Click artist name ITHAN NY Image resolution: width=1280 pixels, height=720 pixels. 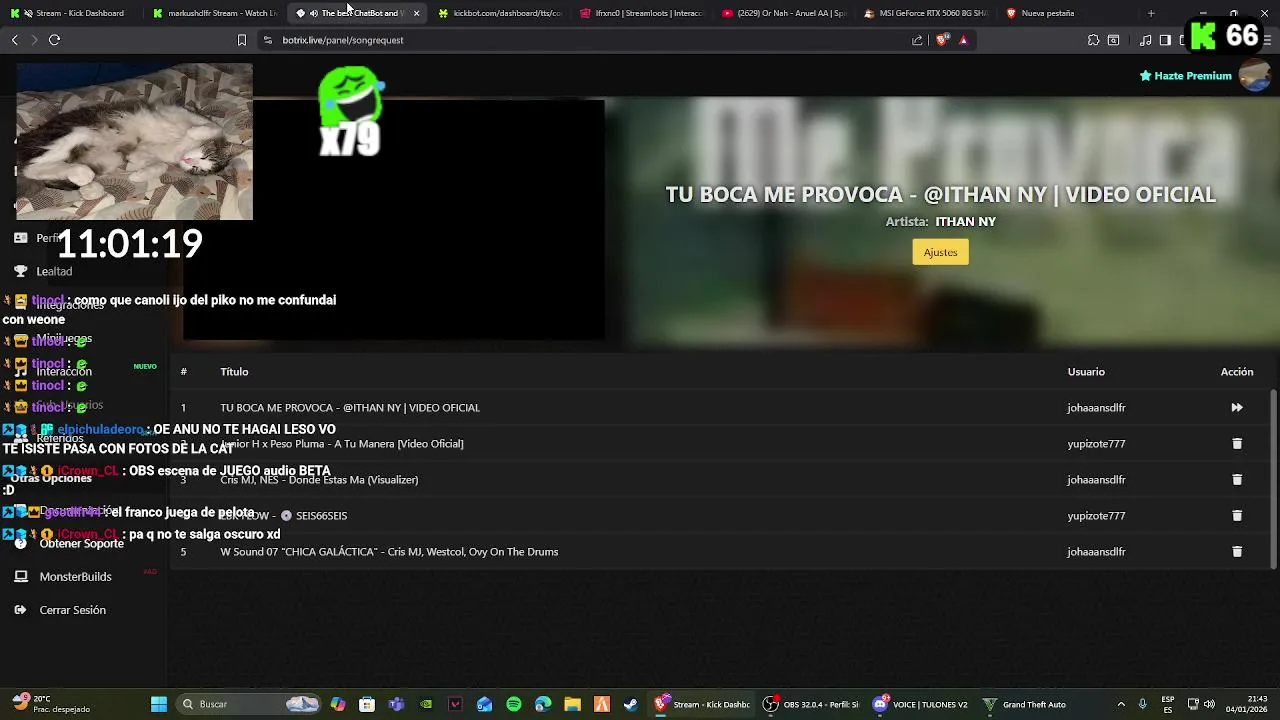(x=965, y=221)
